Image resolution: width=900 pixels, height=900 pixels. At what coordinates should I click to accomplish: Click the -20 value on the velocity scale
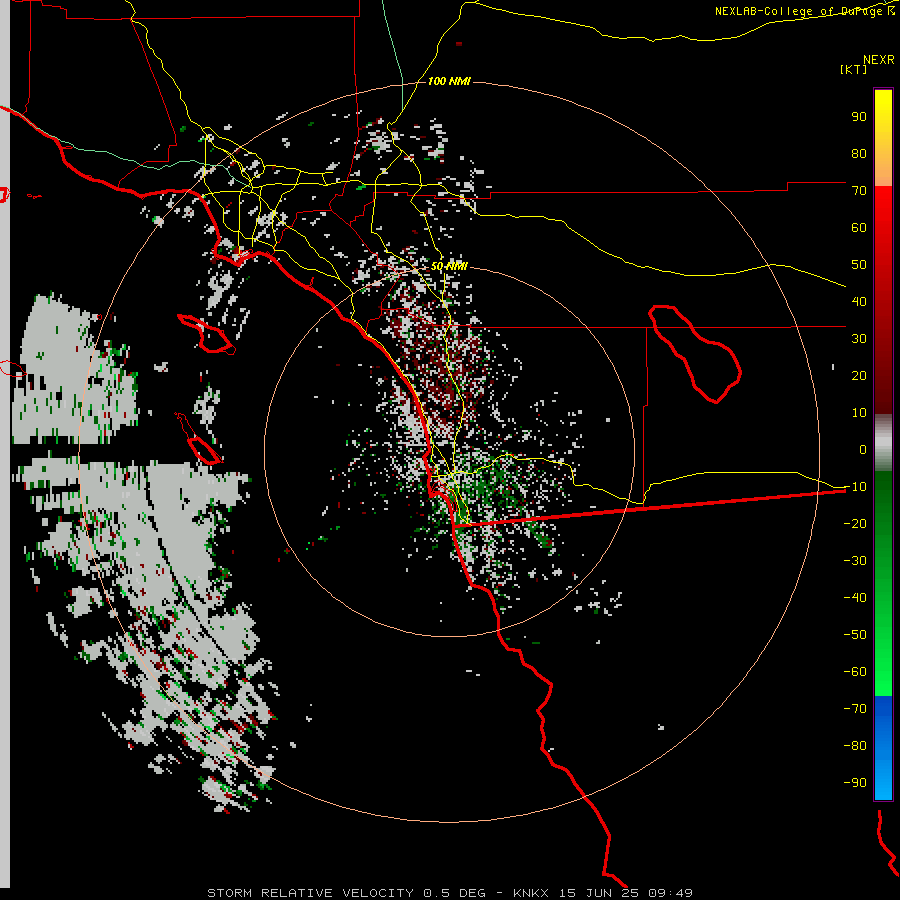tap(855, 524)
